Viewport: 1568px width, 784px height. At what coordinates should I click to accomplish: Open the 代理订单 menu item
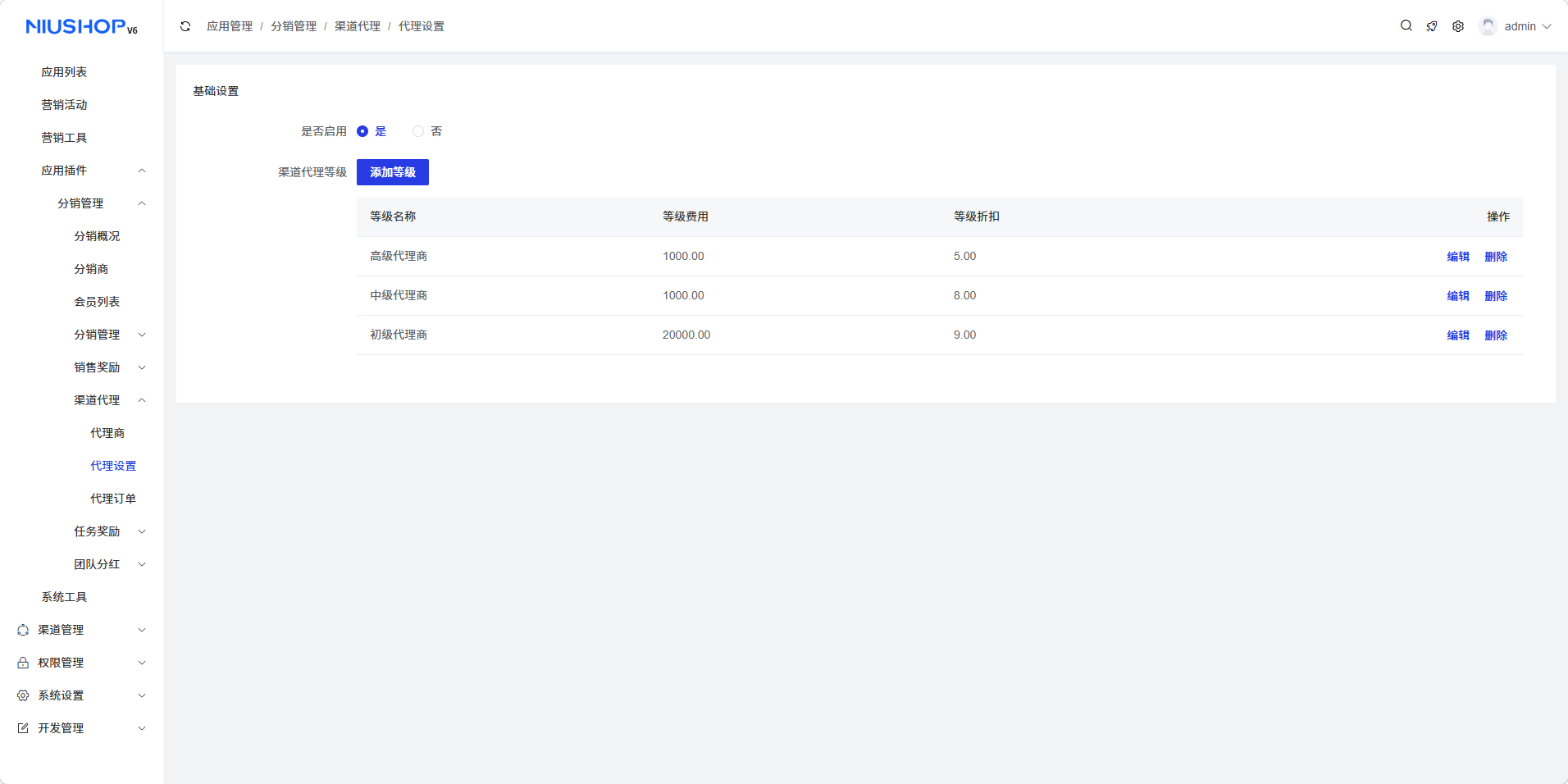pos(113,499)
